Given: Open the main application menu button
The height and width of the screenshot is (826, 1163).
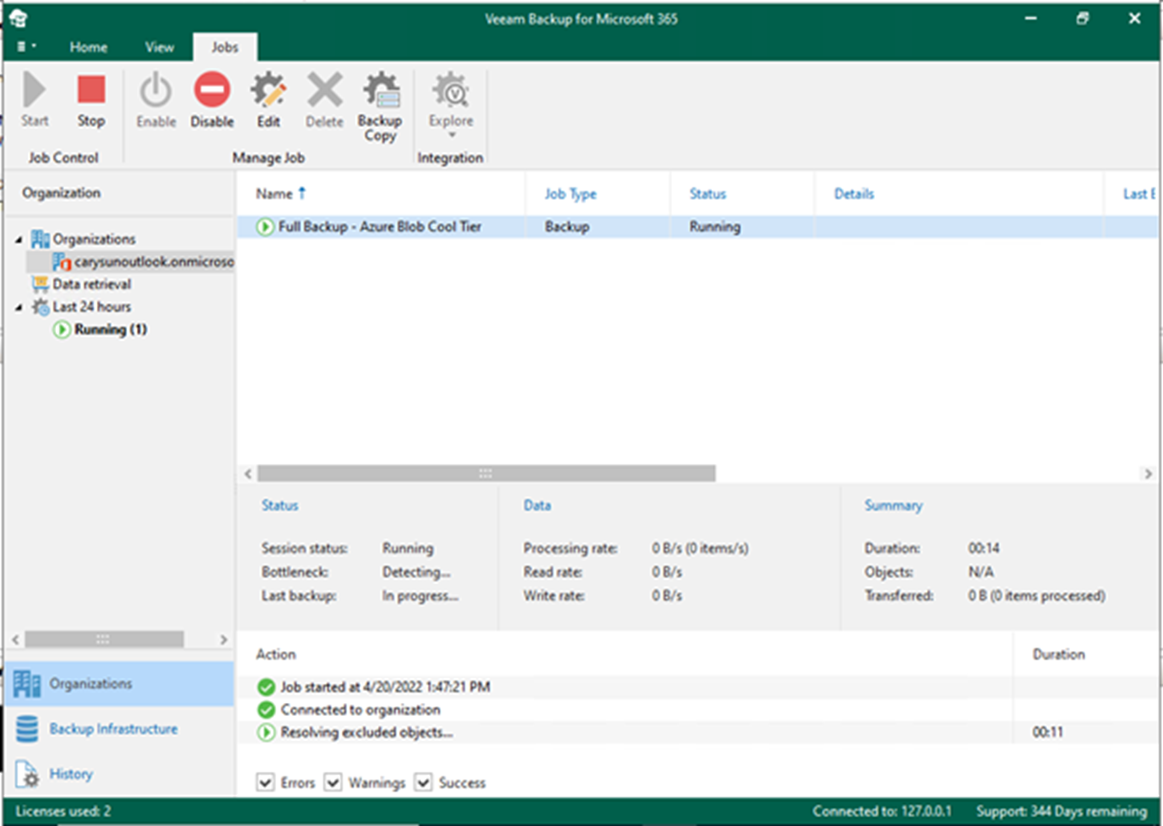Looking at the screenshot, I should point(26,47).
